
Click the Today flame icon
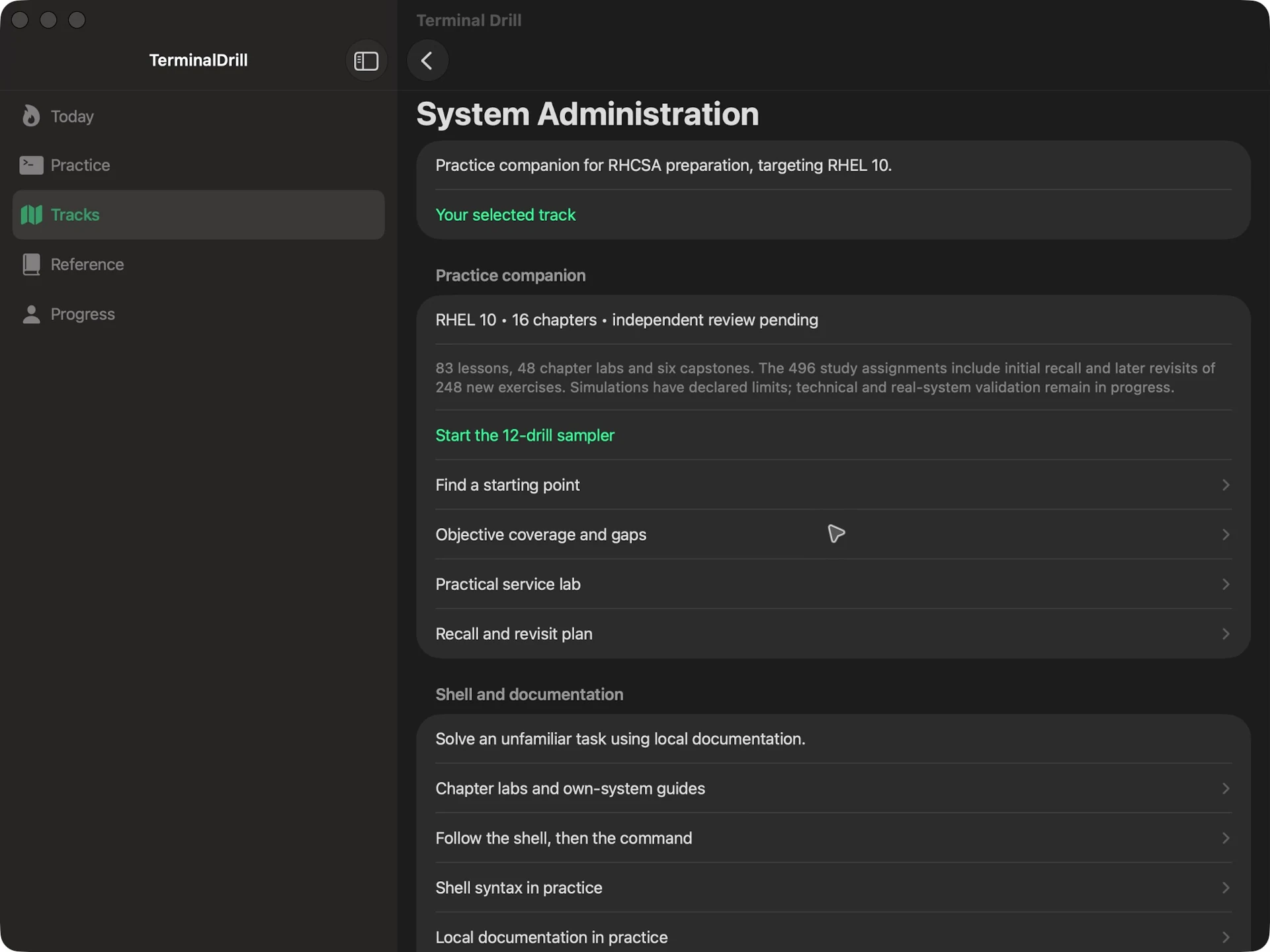pos(30,116)
